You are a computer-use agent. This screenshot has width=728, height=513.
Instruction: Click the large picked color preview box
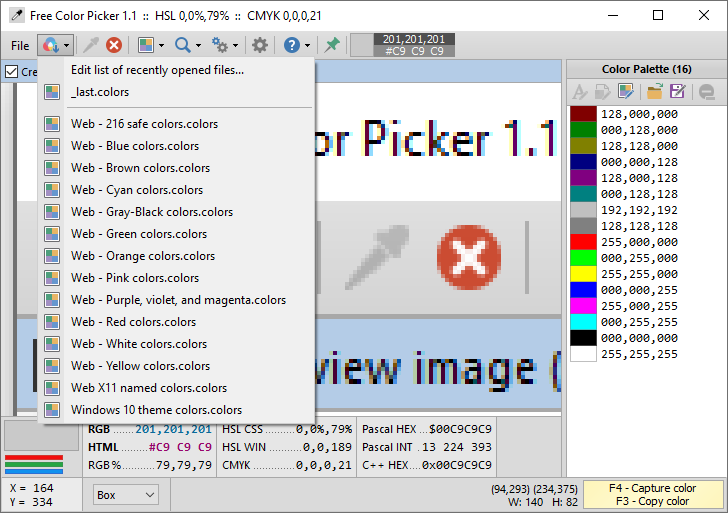click(42, 435)
